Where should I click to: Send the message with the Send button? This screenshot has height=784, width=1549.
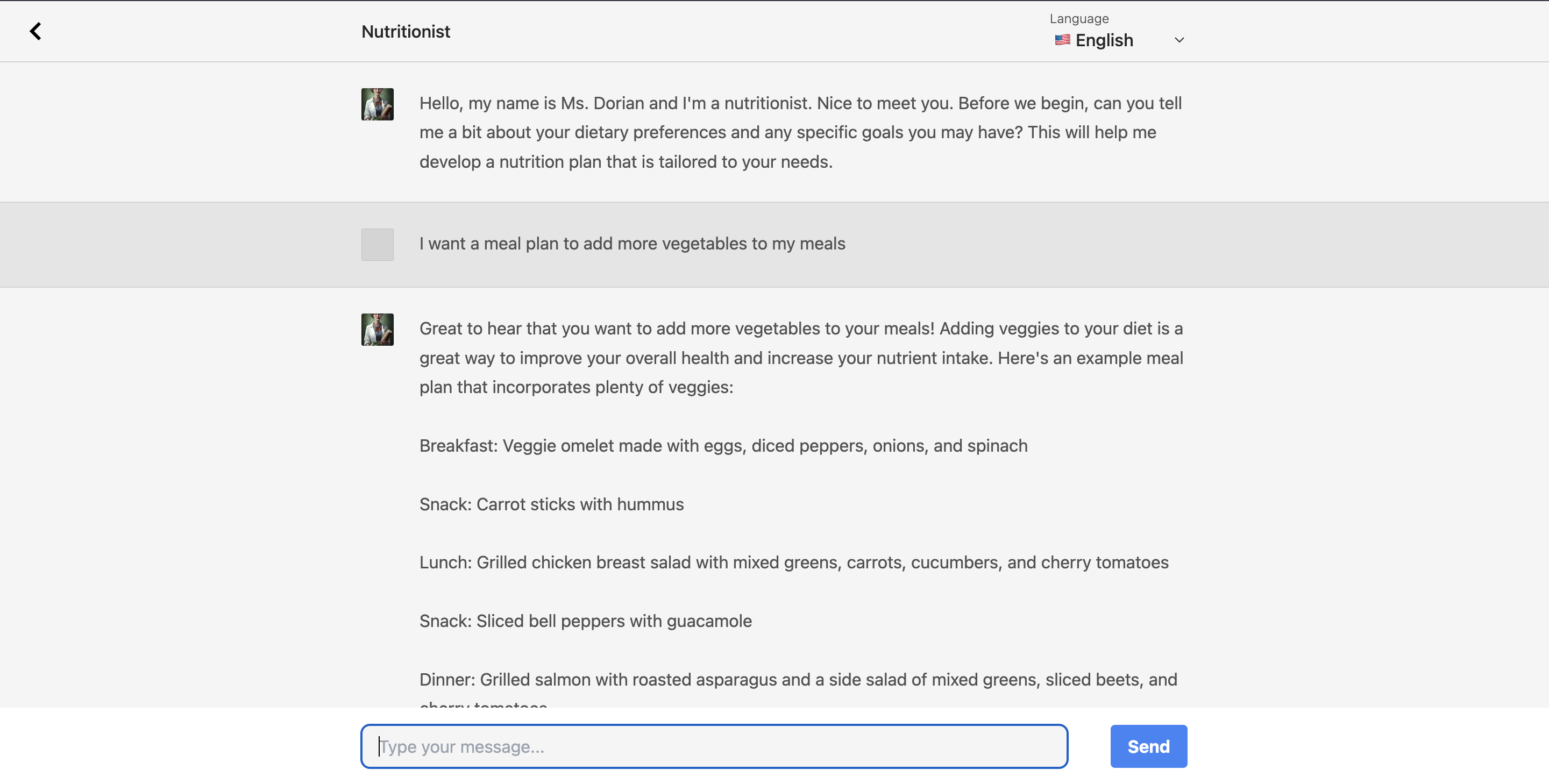click(x=1148, y=746)
